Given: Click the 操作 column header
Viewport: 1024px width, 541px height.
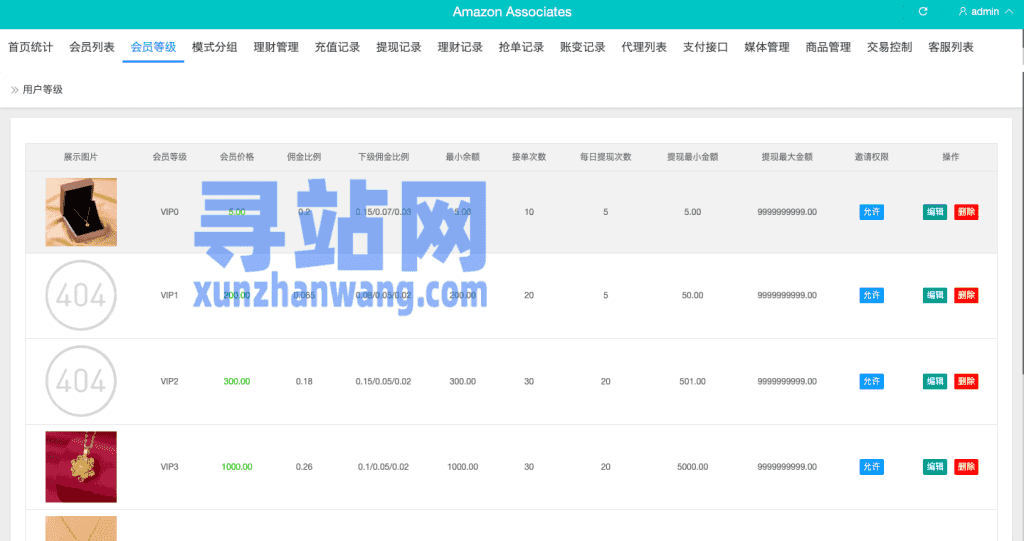Looking at the screenshot, I should pos(950,157).
